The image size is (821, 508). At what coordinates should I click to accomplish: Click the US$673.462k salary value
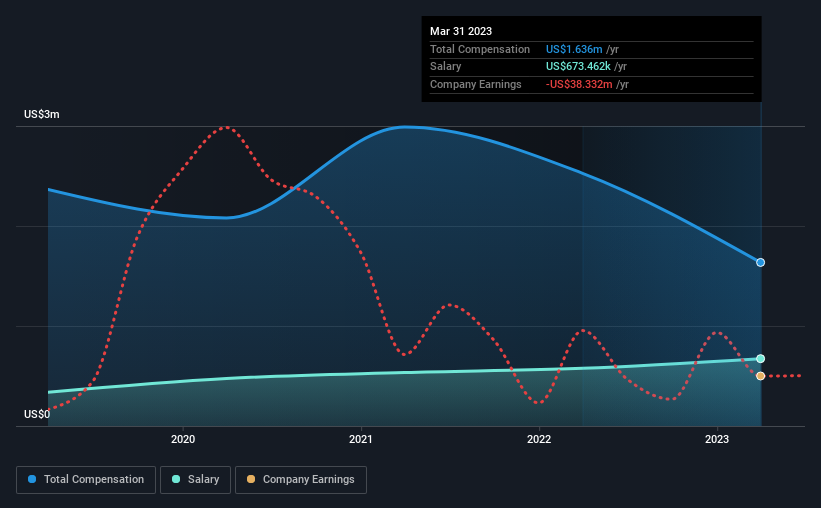click(x=578, y=67)
